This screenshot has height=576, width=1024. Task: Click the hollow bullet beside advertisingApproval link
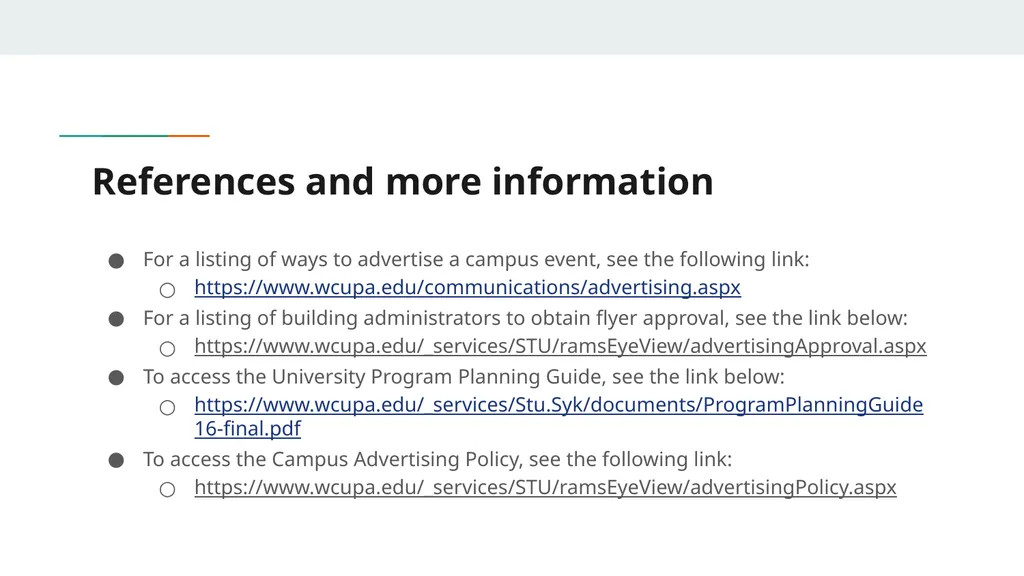point(167,349)
